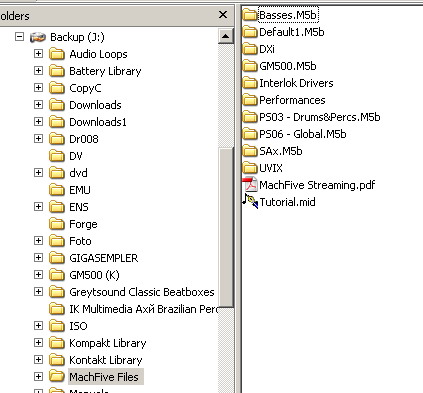
Task: Select Tutorial.mid file name
Action: [287, 202]
